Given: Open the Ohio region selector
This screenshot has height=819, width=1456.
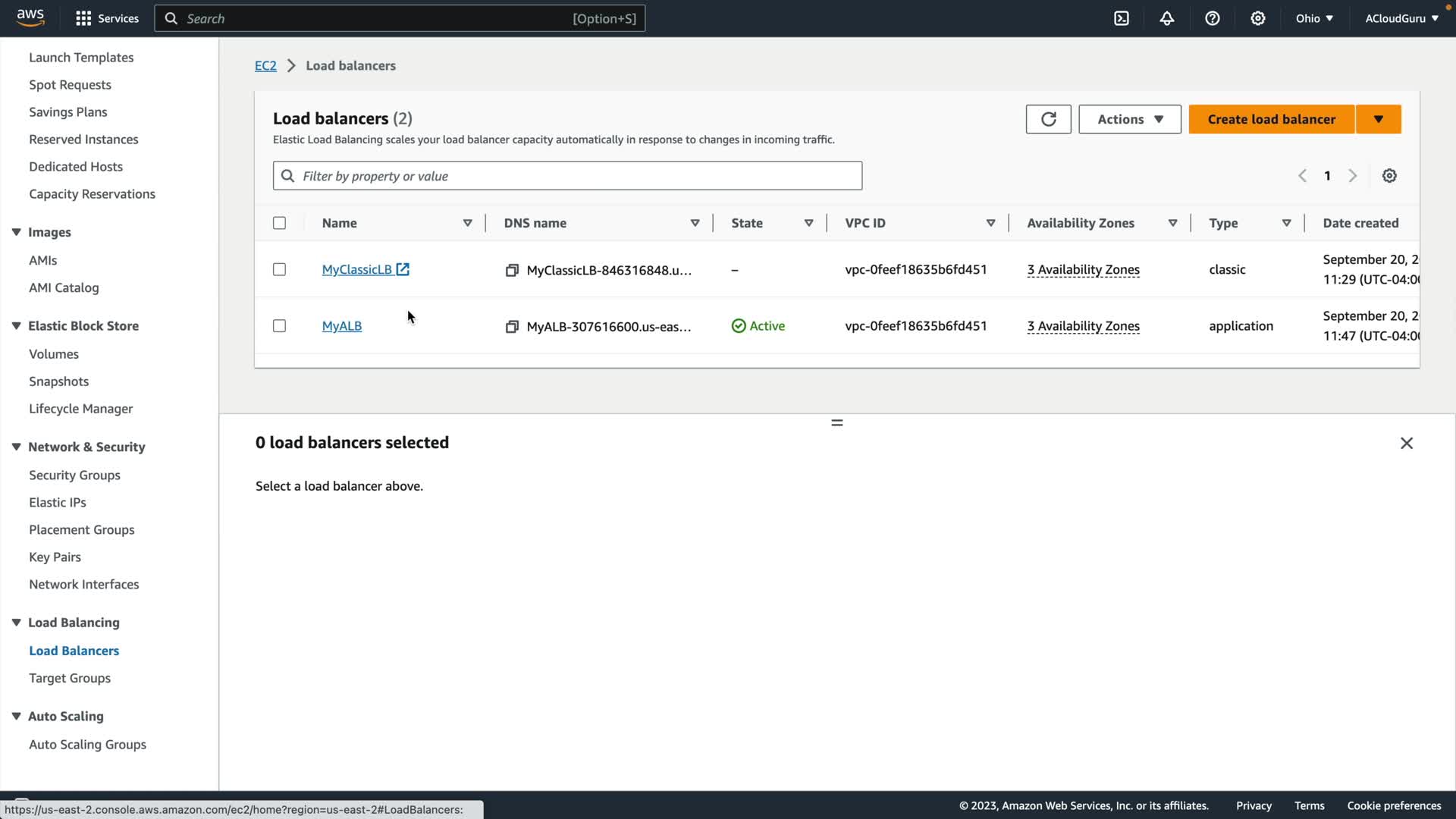Looking at the screenshot, I should coord(1313,18).
